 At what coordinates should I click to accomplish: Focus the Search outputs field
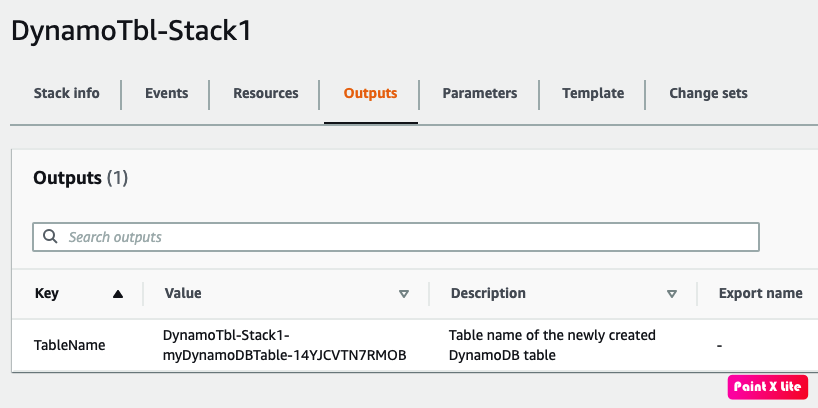400,237
